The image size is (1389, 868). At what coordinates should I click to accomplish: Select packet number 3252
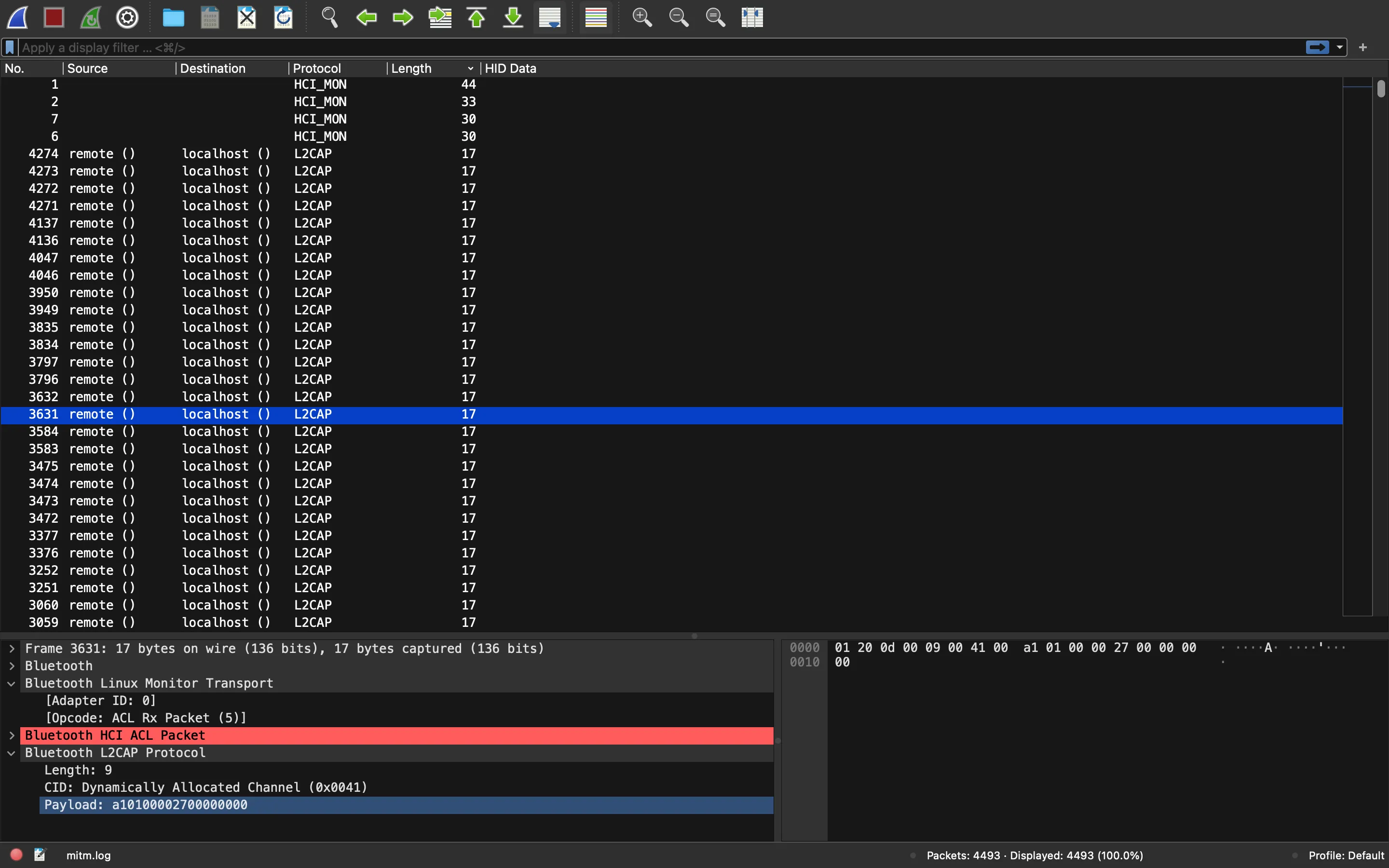(x=671, y=570)
